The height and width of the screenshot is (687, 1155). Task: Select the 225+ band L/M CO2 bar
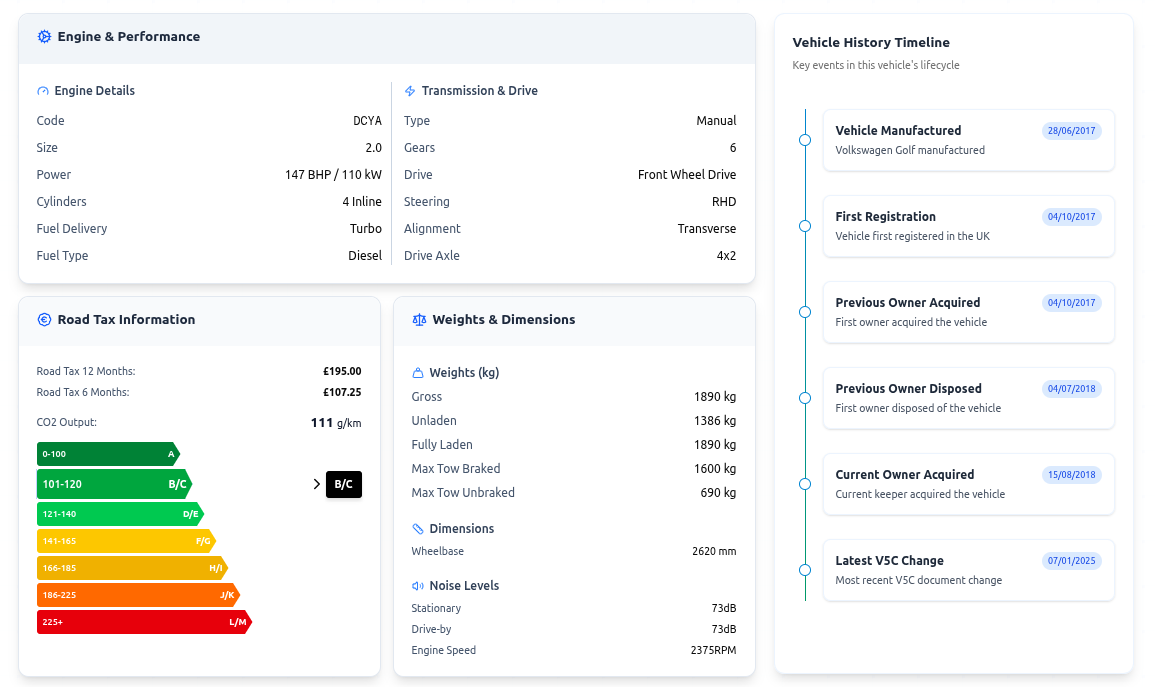click(144, 622)
